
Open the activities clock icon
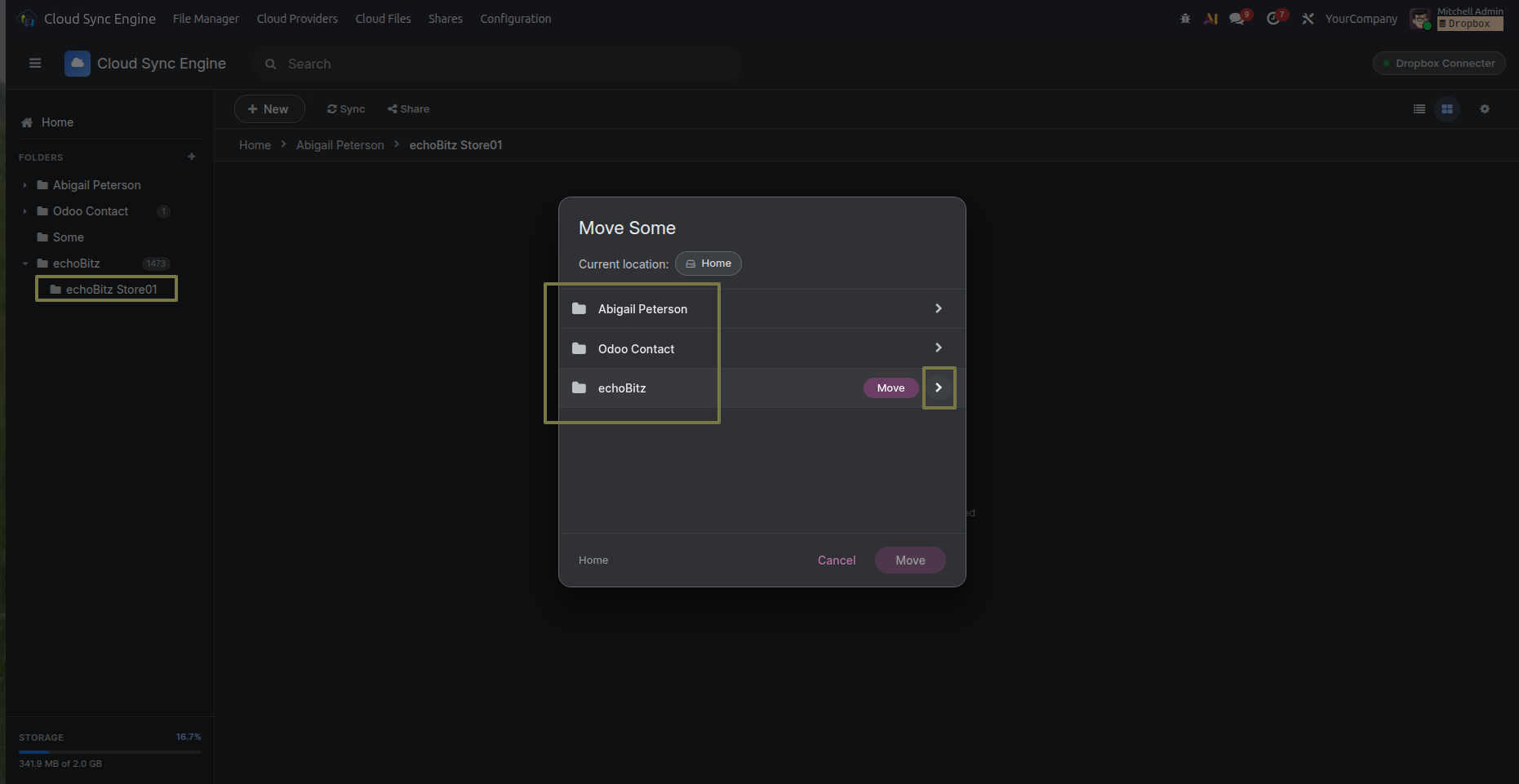point(1274,18)
